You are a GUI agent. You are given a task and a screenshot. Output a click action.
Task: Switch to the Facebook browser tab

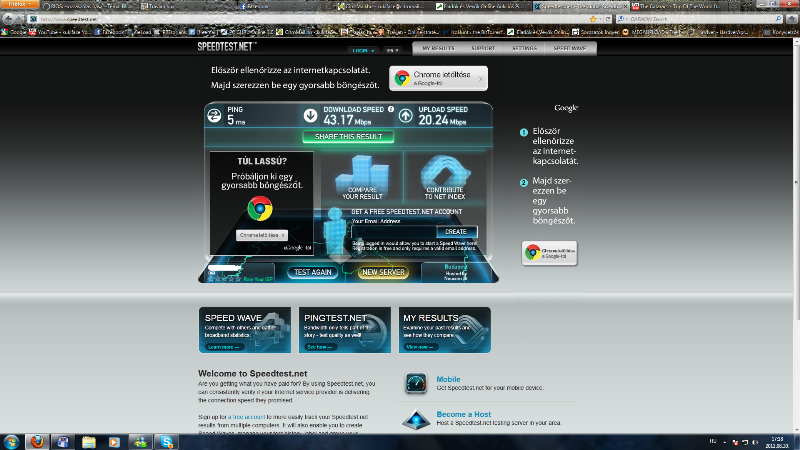coord(286,7)
